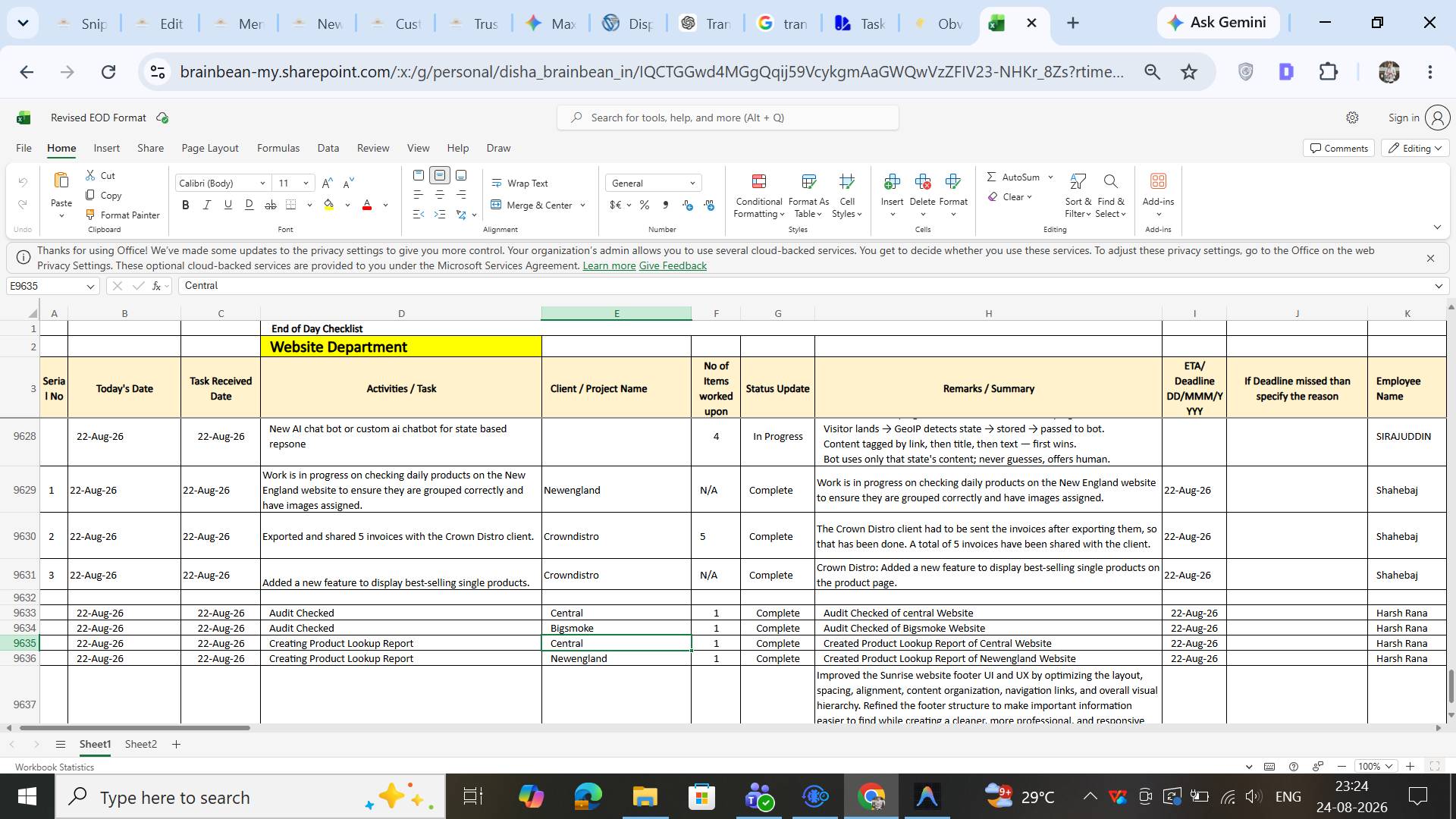Viewport: 1456px width, 819px height.
Task: Click the Insert cells icon
Action: coord(892,181)
